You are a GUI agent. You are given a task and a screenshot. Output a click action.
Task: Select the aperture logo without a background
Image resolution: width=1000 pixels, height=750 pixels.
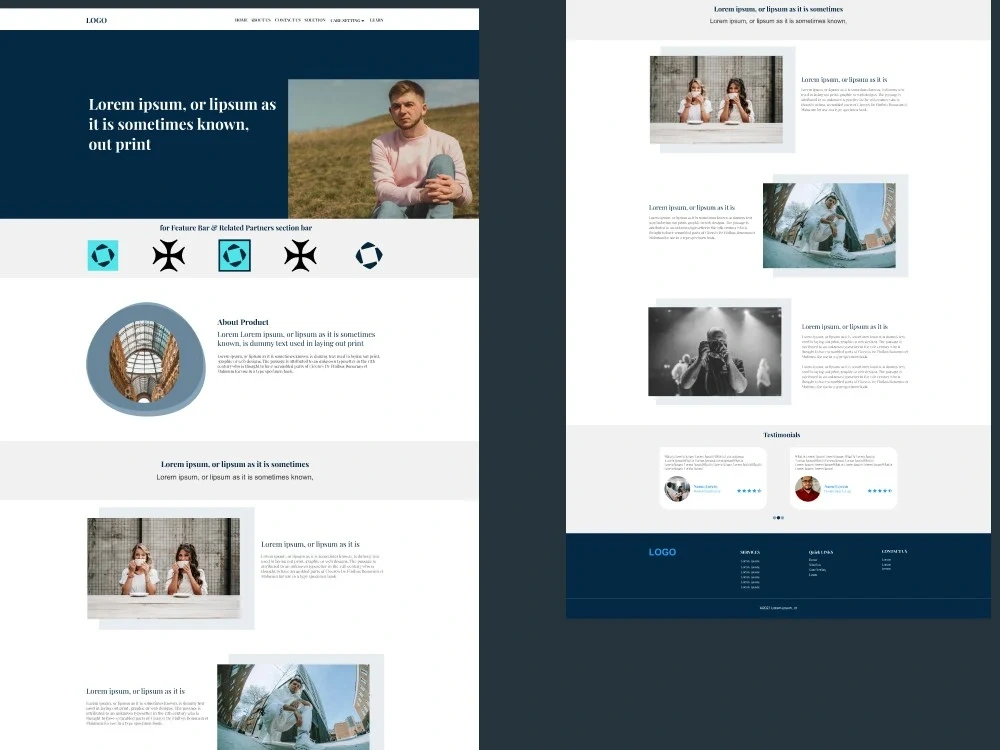point(369,256)
